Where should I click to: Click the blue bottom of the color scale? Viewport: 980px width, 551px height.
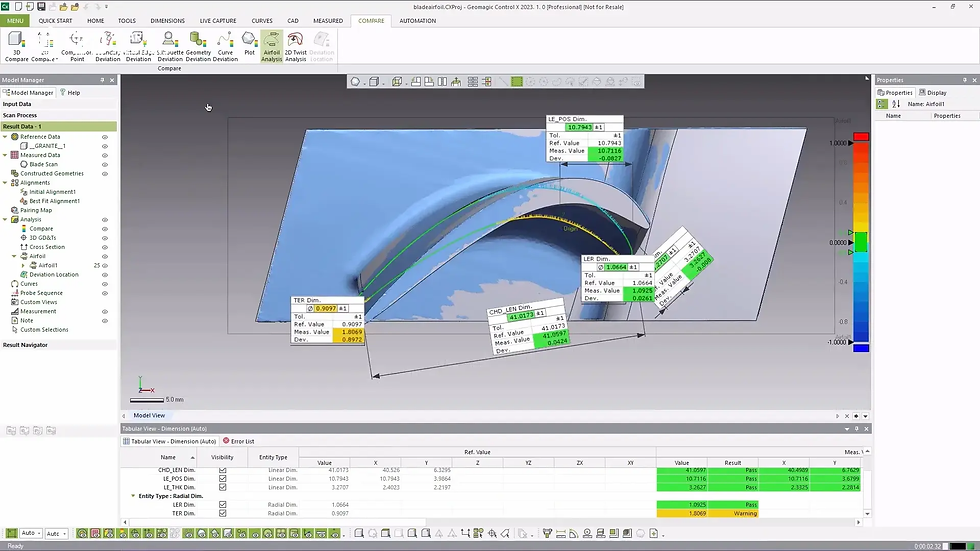(x=861, y=348)
